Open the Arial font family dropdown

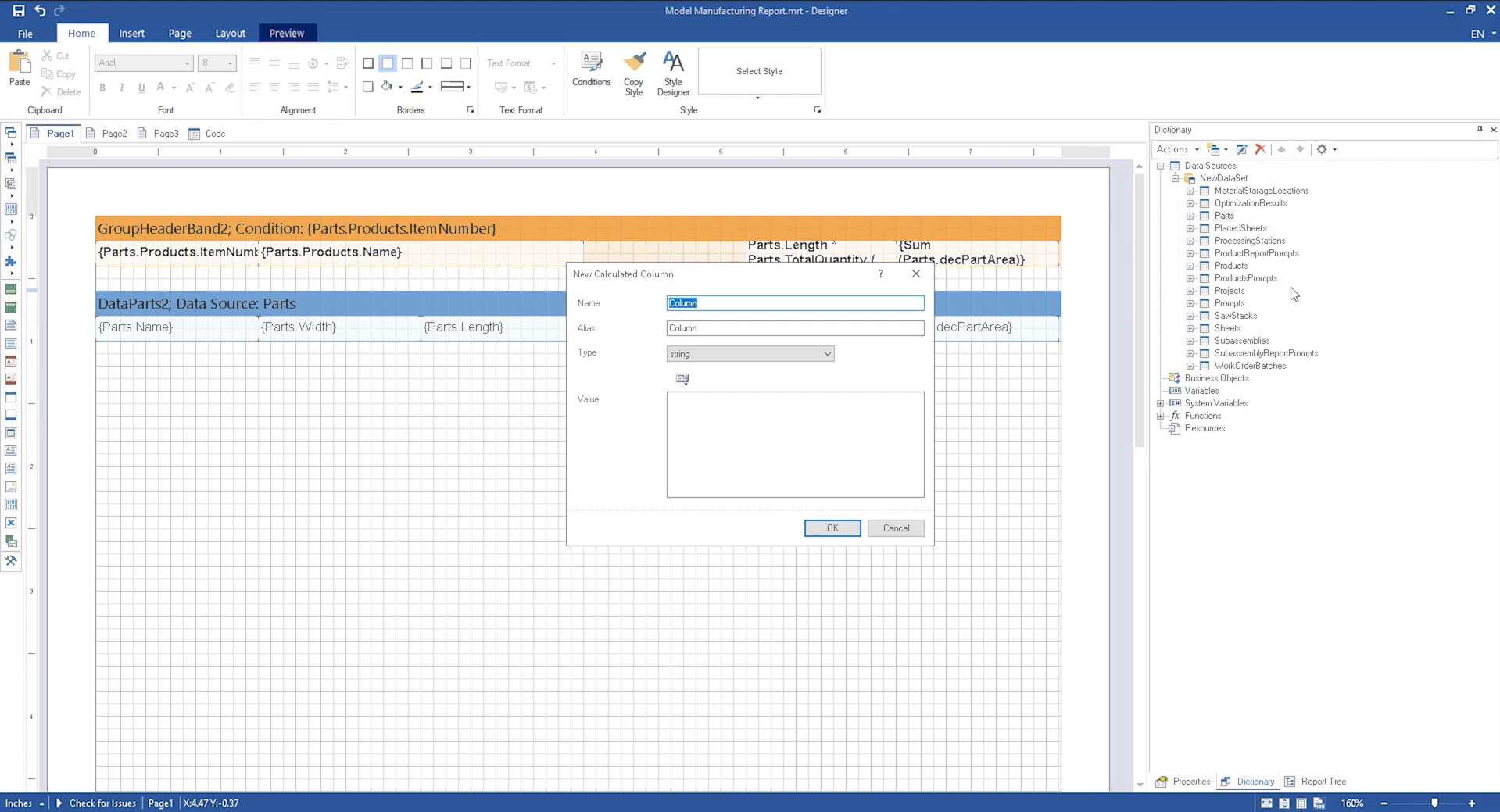click(x=186, y=63)
